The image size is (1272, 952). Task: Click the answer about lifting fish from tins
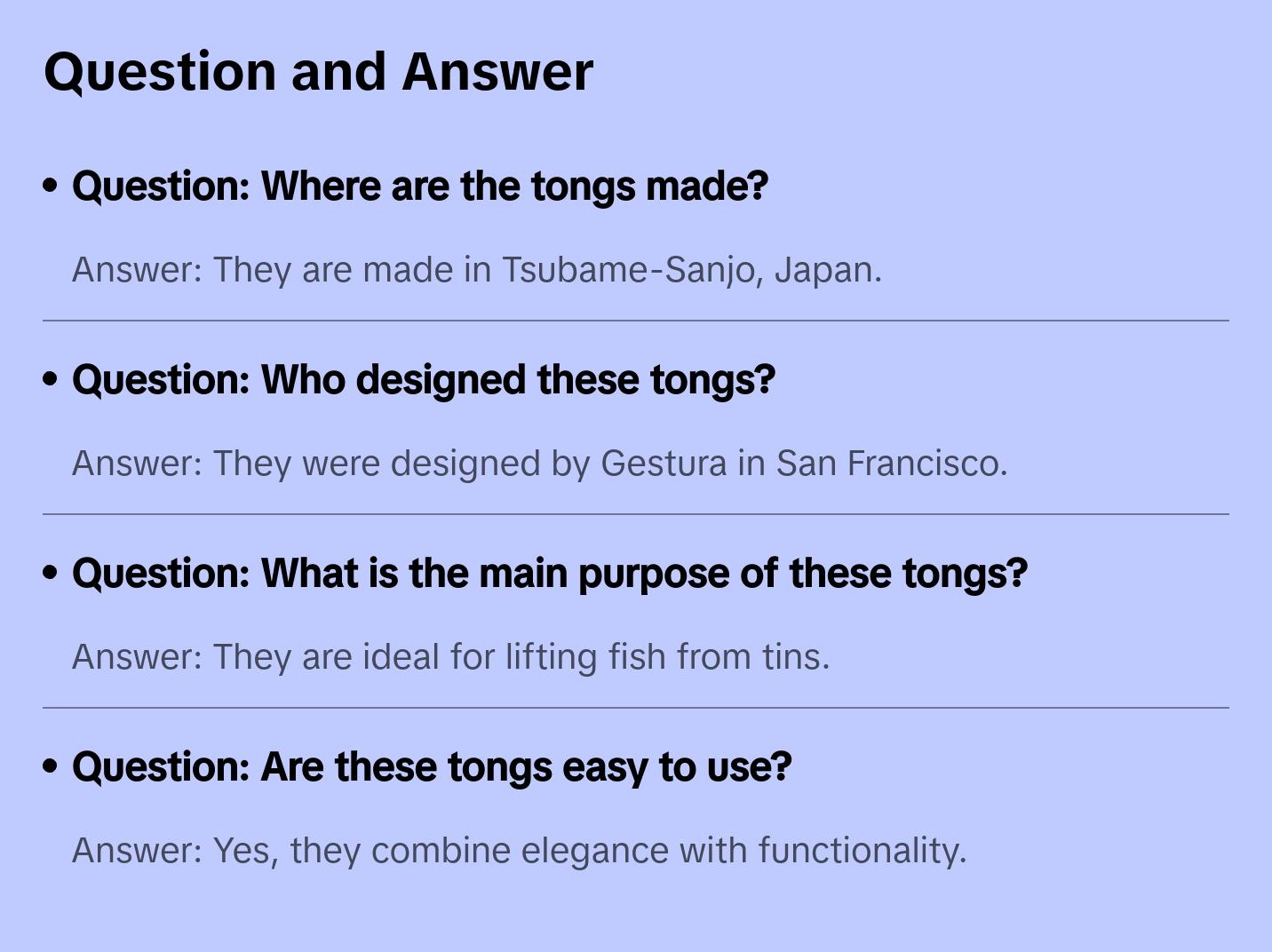pos(450,657)
